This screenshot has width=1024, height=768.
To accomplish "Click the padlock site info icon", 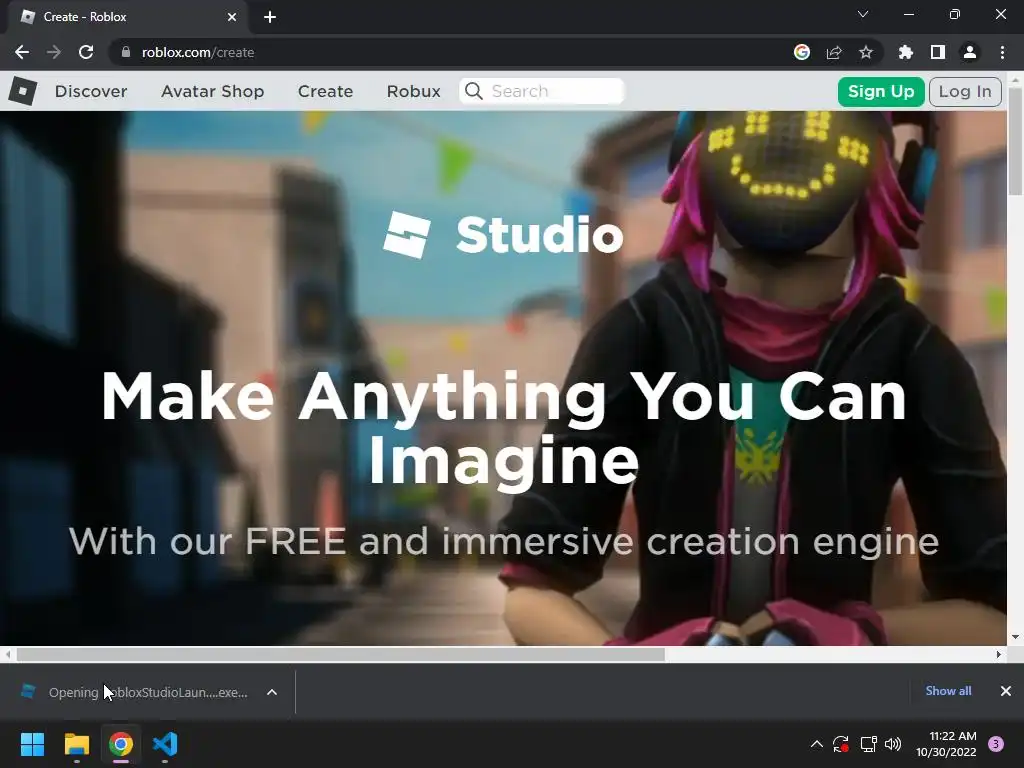I will [x=126, y=52].
